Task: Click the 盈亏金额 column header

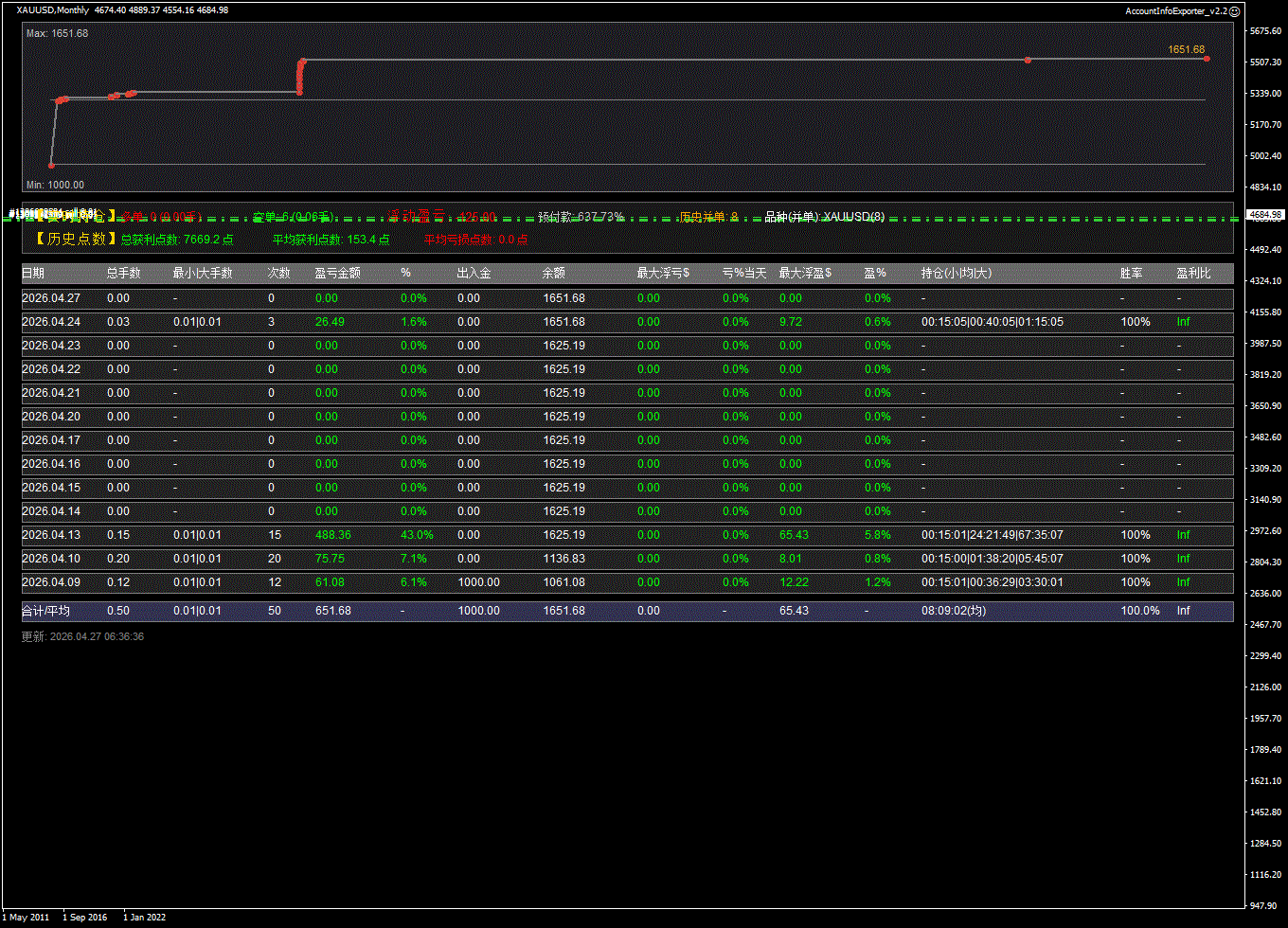Action: (337, 273)
